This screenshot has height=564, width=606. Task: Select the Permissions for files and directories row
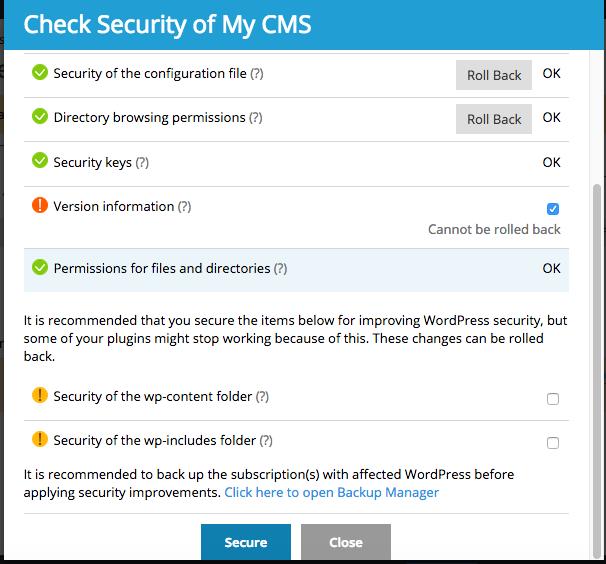(300, 268)
